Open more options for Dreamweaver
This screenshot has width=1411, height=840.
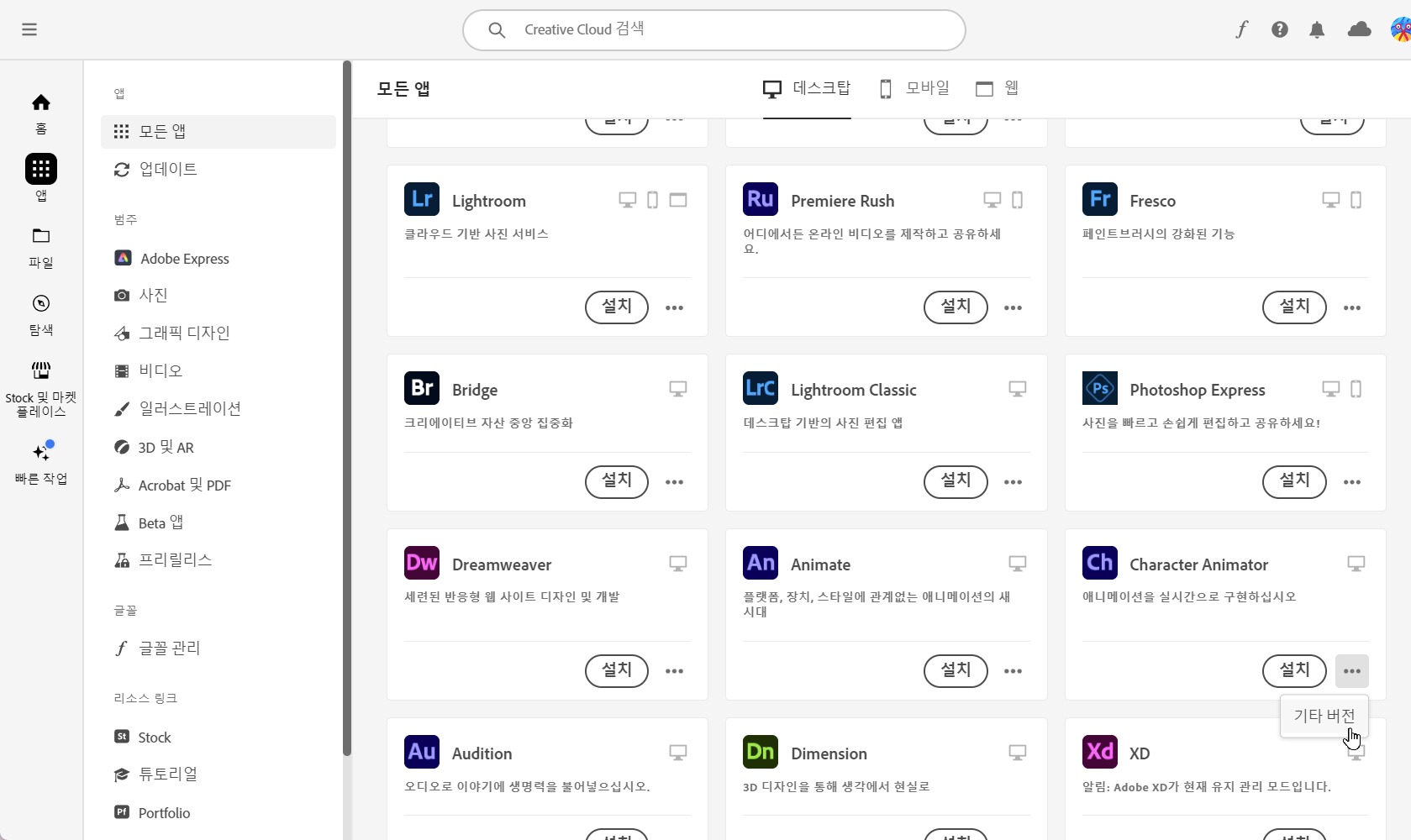674,671
